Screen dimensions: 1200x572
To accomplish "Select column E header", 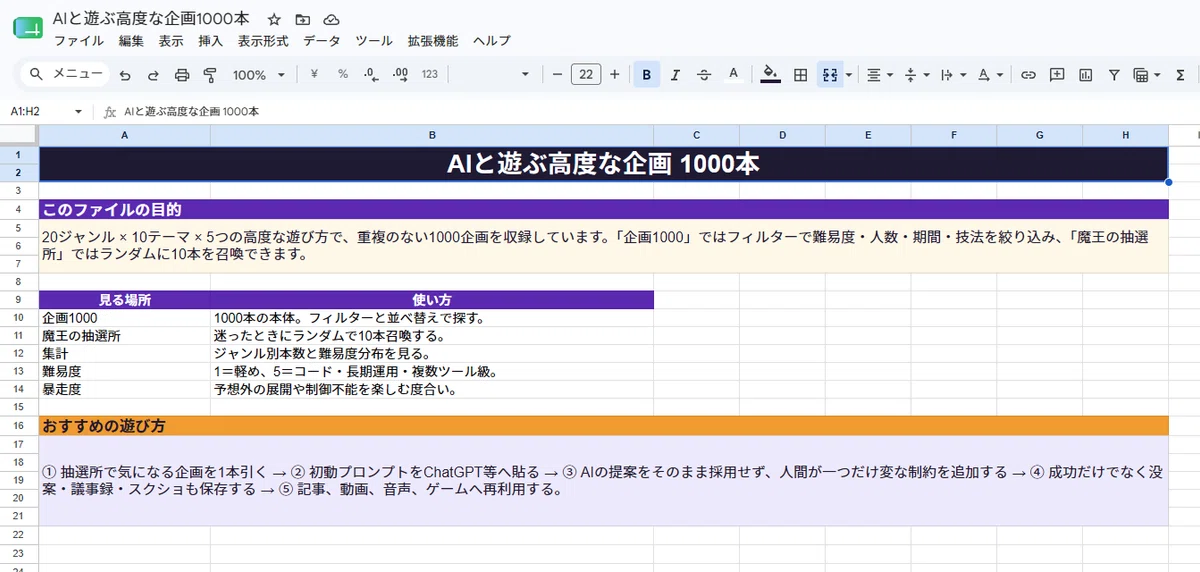I will click(x=867, y=135).
